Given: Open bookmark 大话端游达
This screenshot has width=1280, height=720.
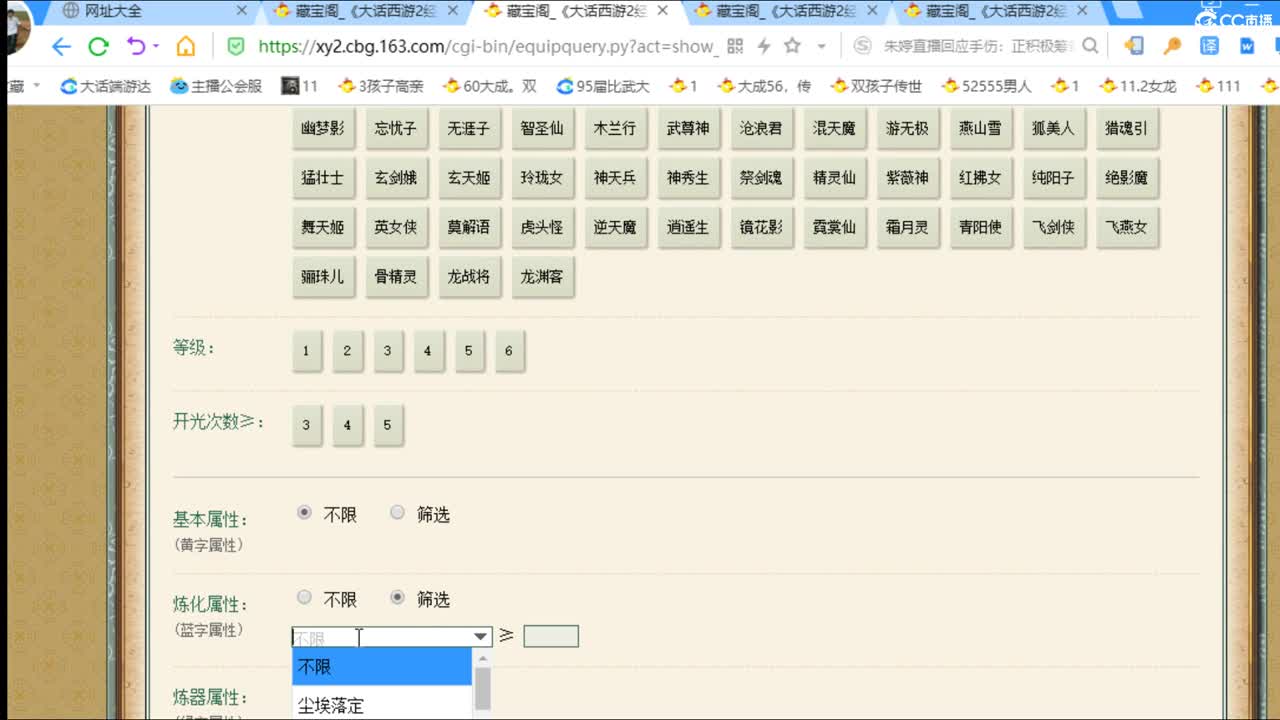Looking at the screenshot, I should 106,86.
